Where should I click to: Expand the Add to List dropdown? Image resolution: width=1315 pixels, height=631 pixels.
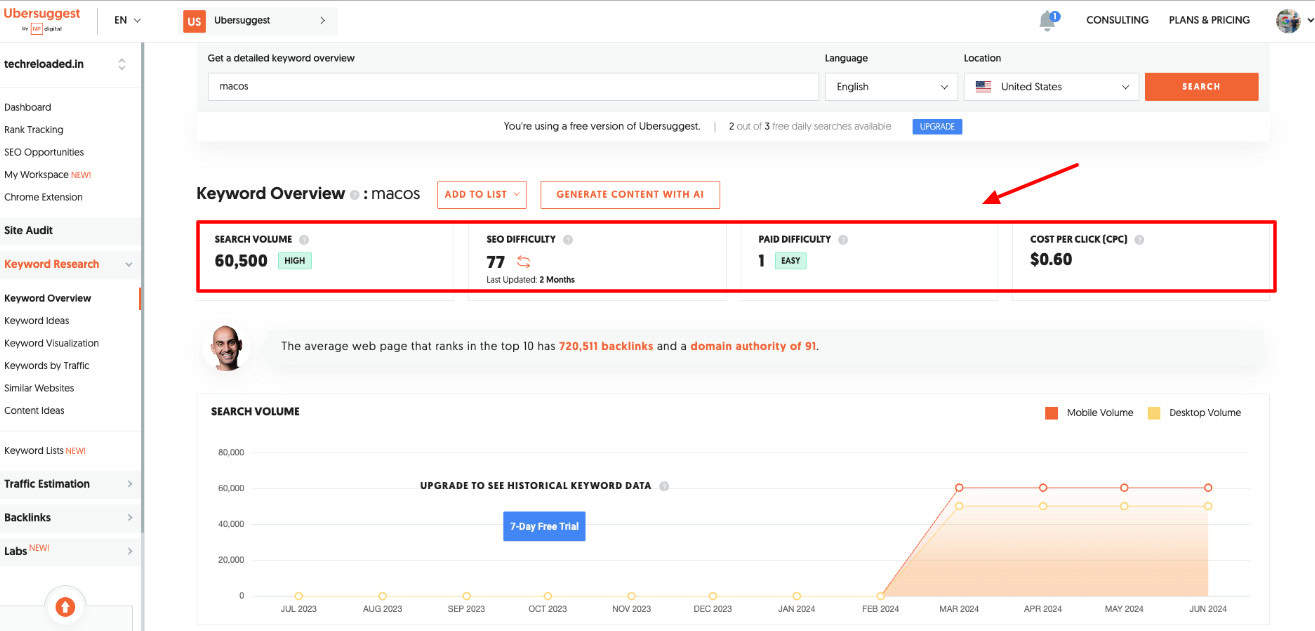click(x=483, y=195)
